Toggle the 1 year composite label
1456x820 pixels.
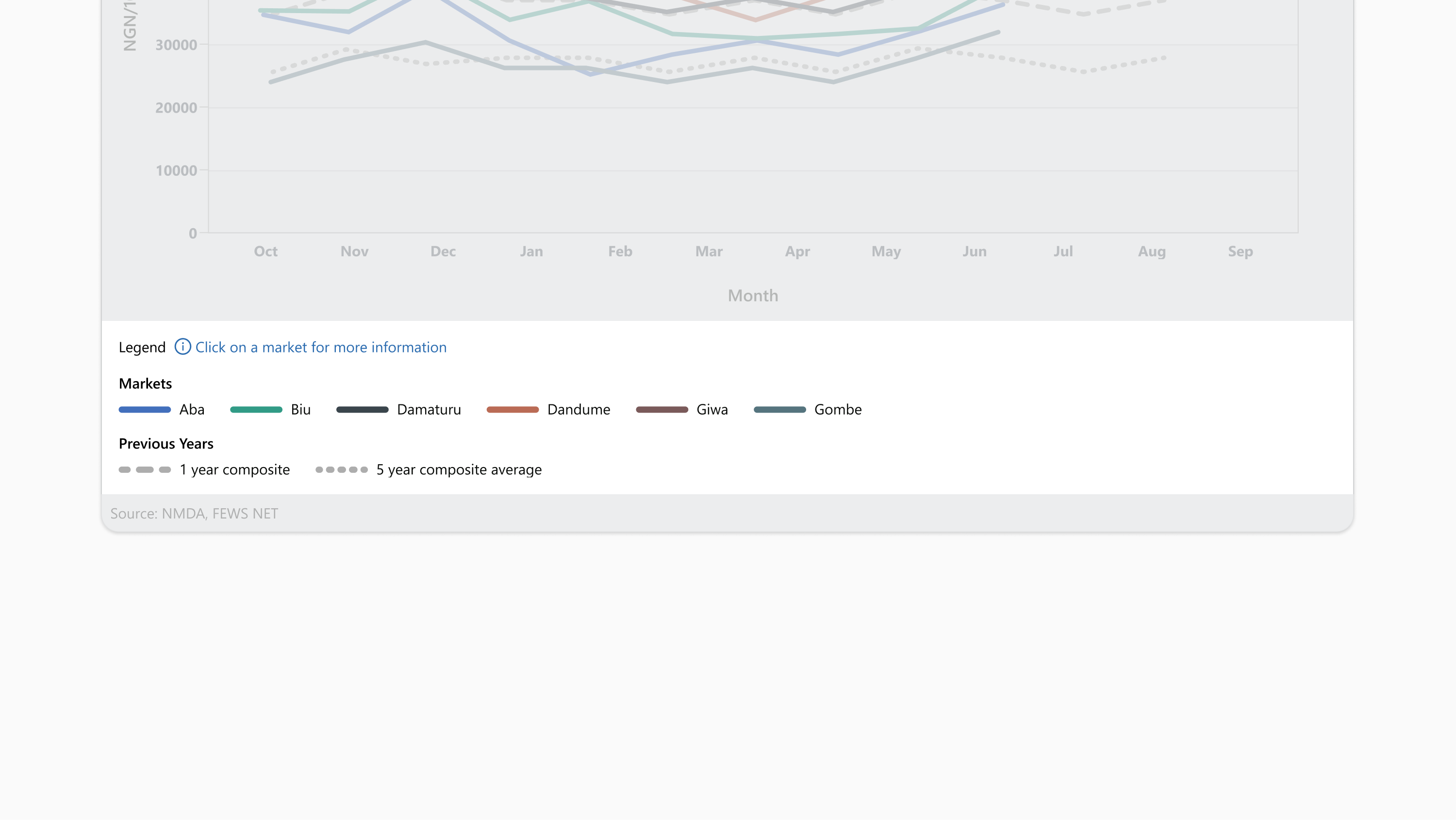pos(234,469)
